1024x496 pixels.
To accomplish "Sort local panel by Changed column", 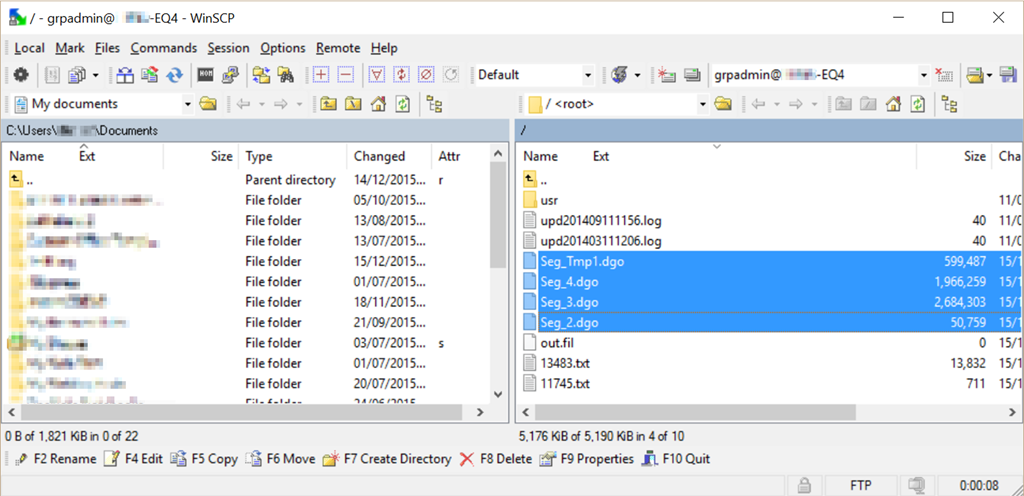I will coord(389,157).
